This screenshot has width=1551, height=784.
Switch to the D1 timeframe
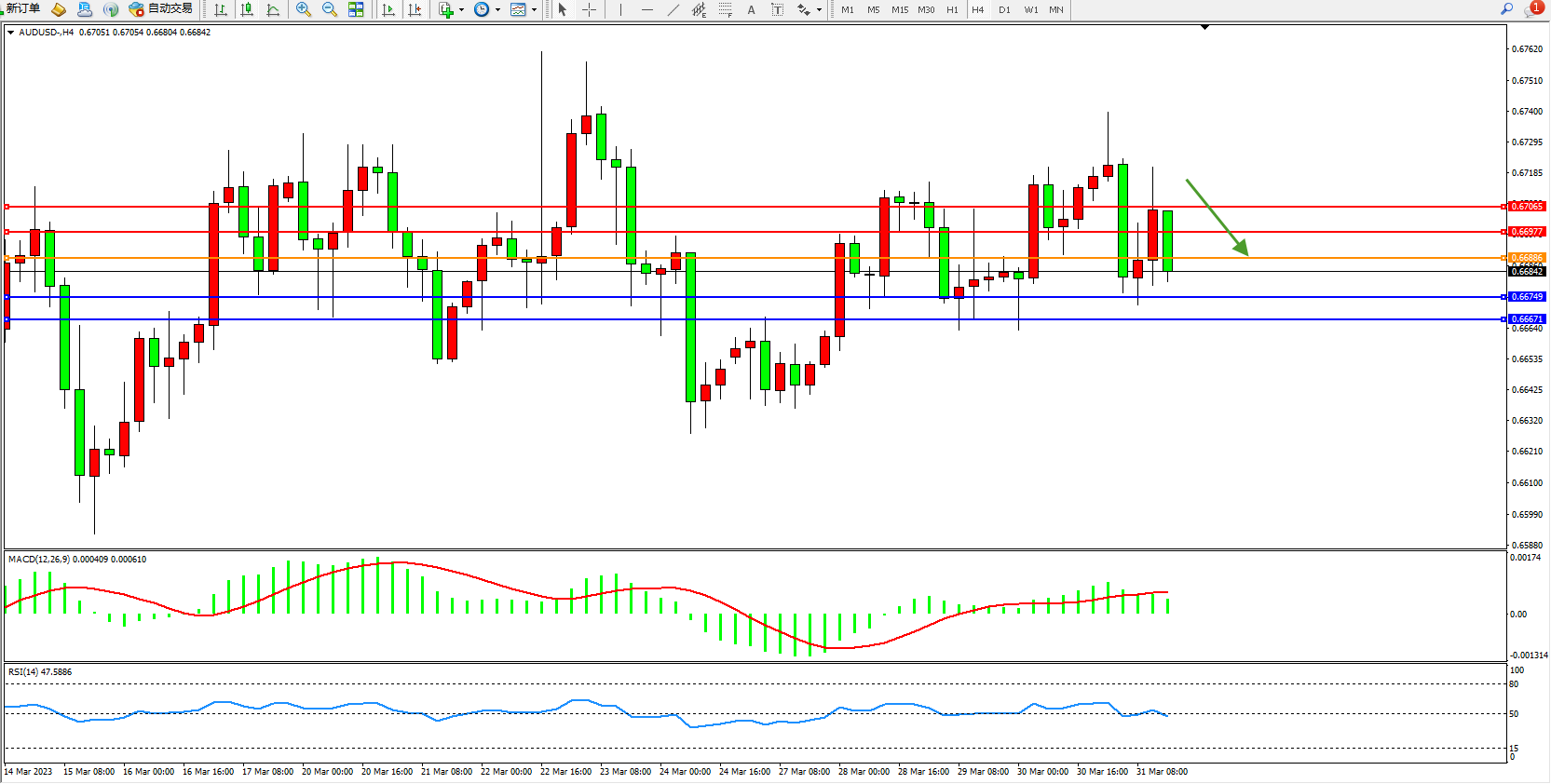[x=1004, y=9]
